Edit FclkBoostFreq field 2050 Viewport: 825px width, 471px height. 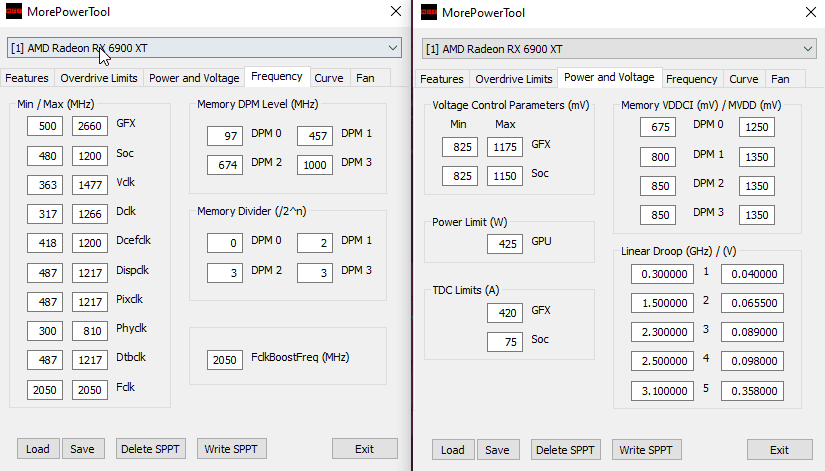click(225, 360)
